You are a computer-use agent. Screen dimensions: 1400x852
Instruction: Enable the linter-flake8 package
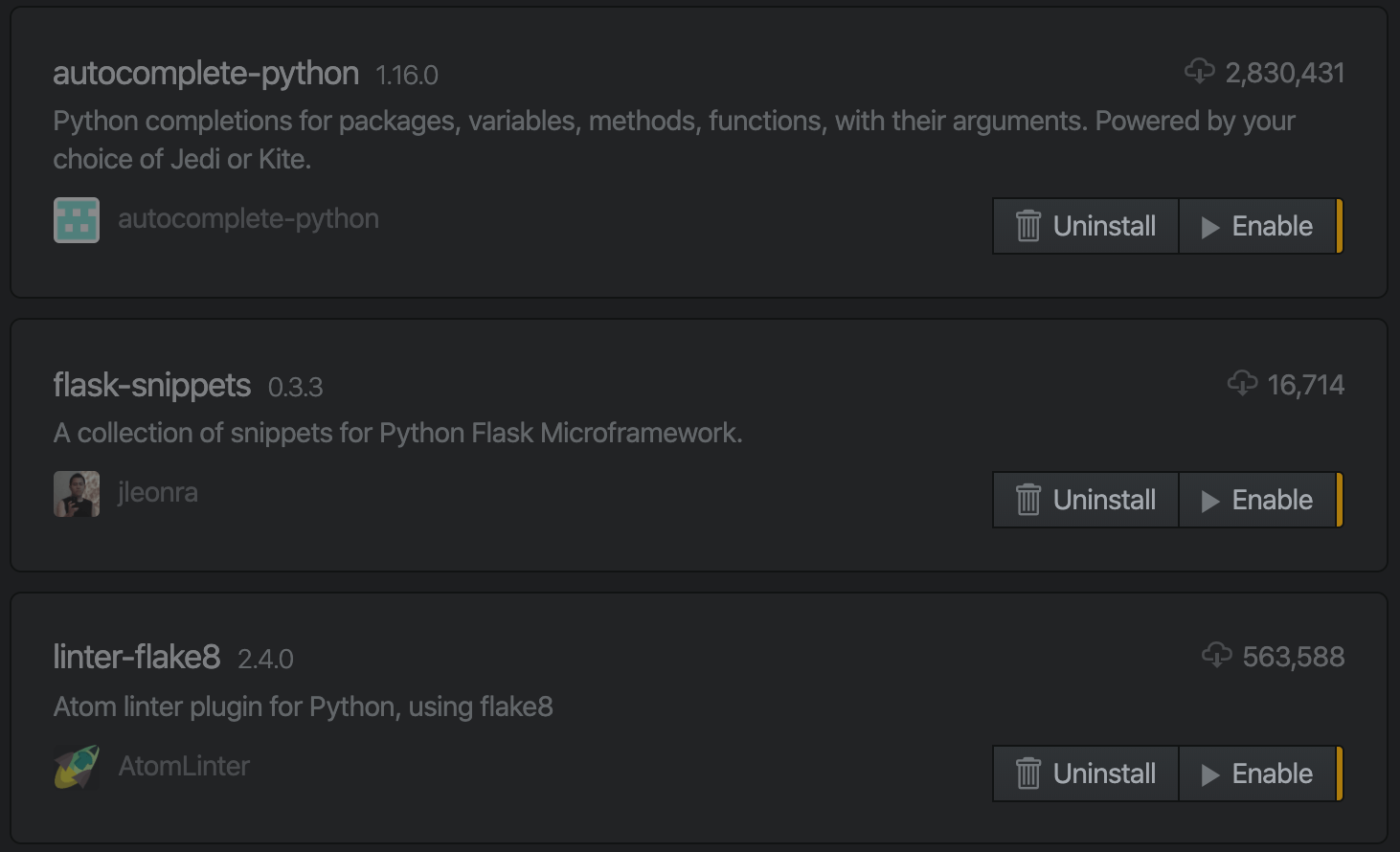tap(1258, 774)
